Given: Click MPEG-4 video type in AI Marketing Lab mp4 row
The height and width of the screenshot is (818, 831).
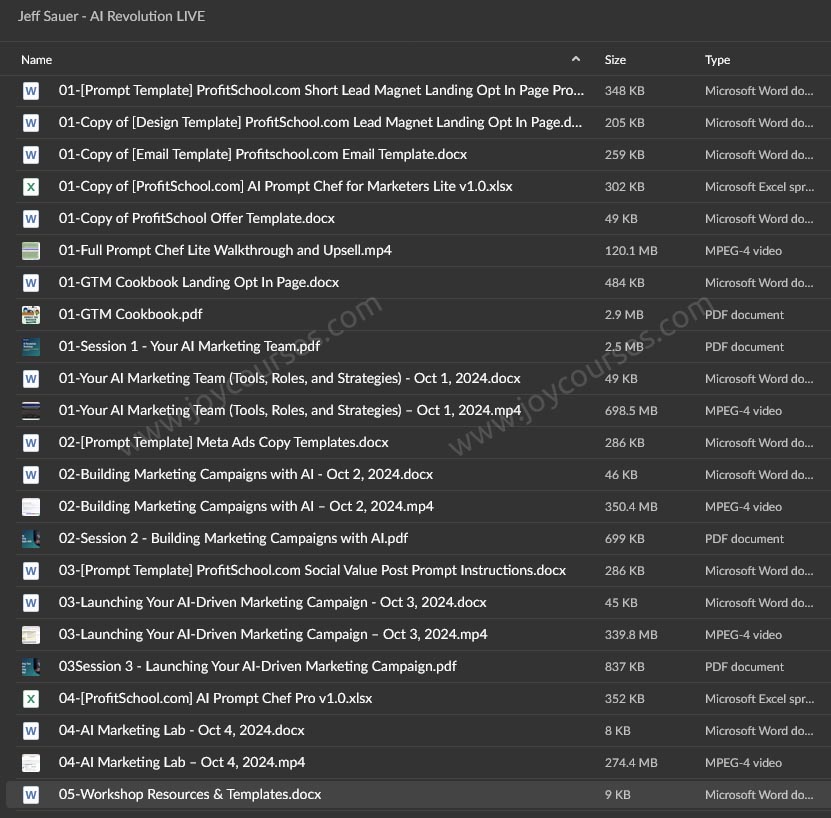Looking at the screenshot, I should [743, 762].
